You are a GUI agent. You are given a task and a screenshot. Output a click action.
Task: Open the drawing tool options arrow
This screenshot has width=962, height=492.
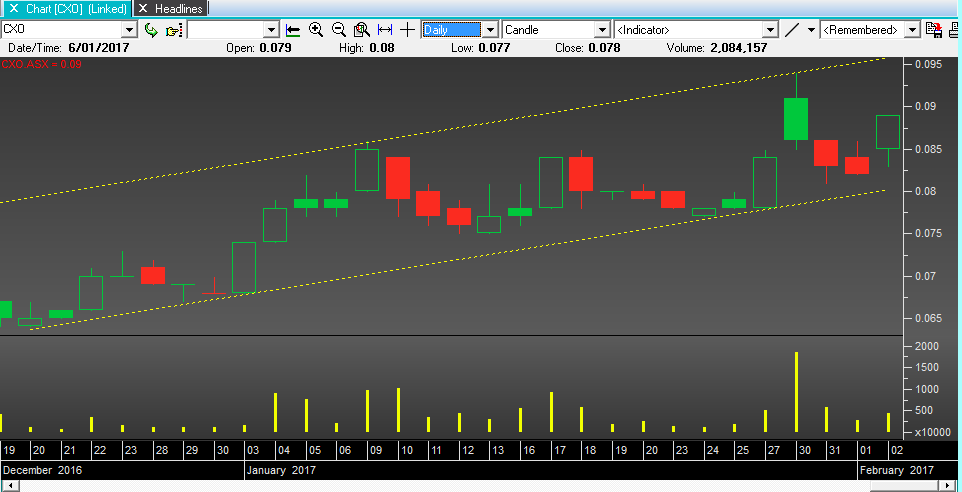pyautogui.click(x=811, y=29)
